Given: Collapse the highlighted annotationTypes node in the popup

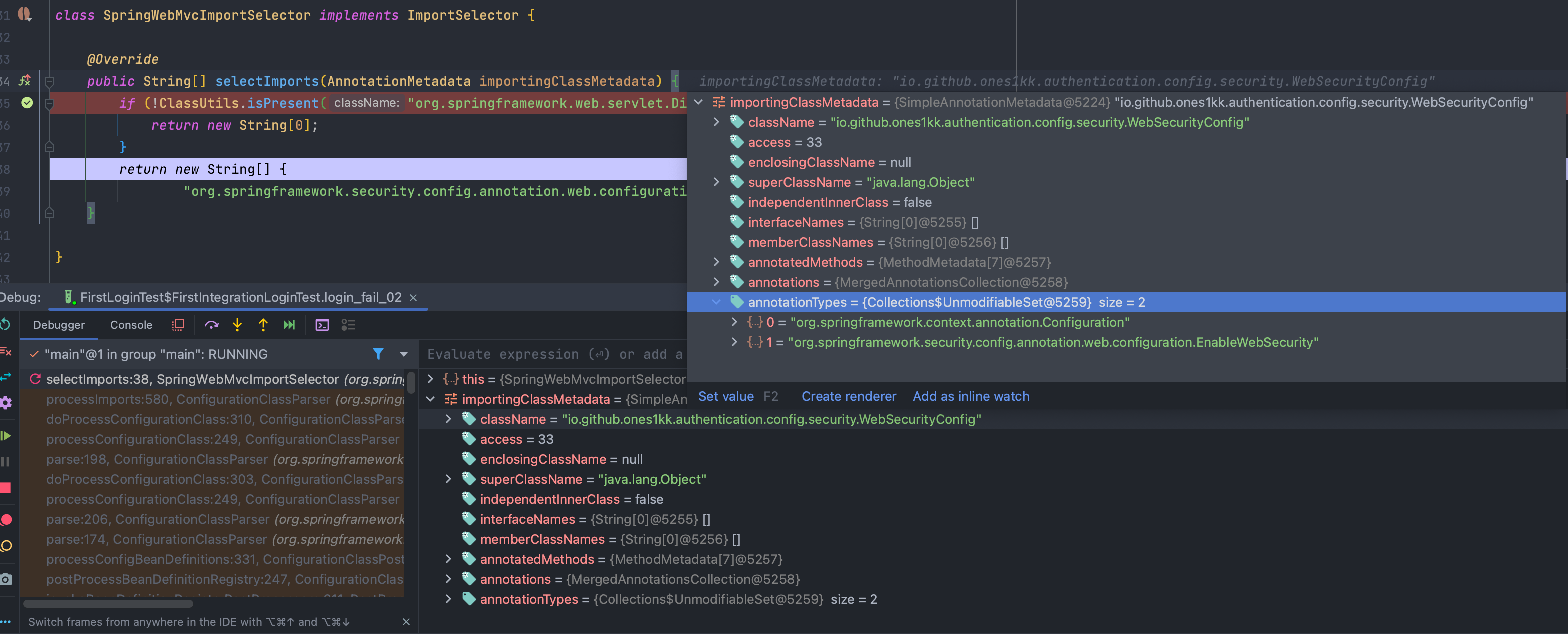Looking at the screenshot, I should 716,302.
